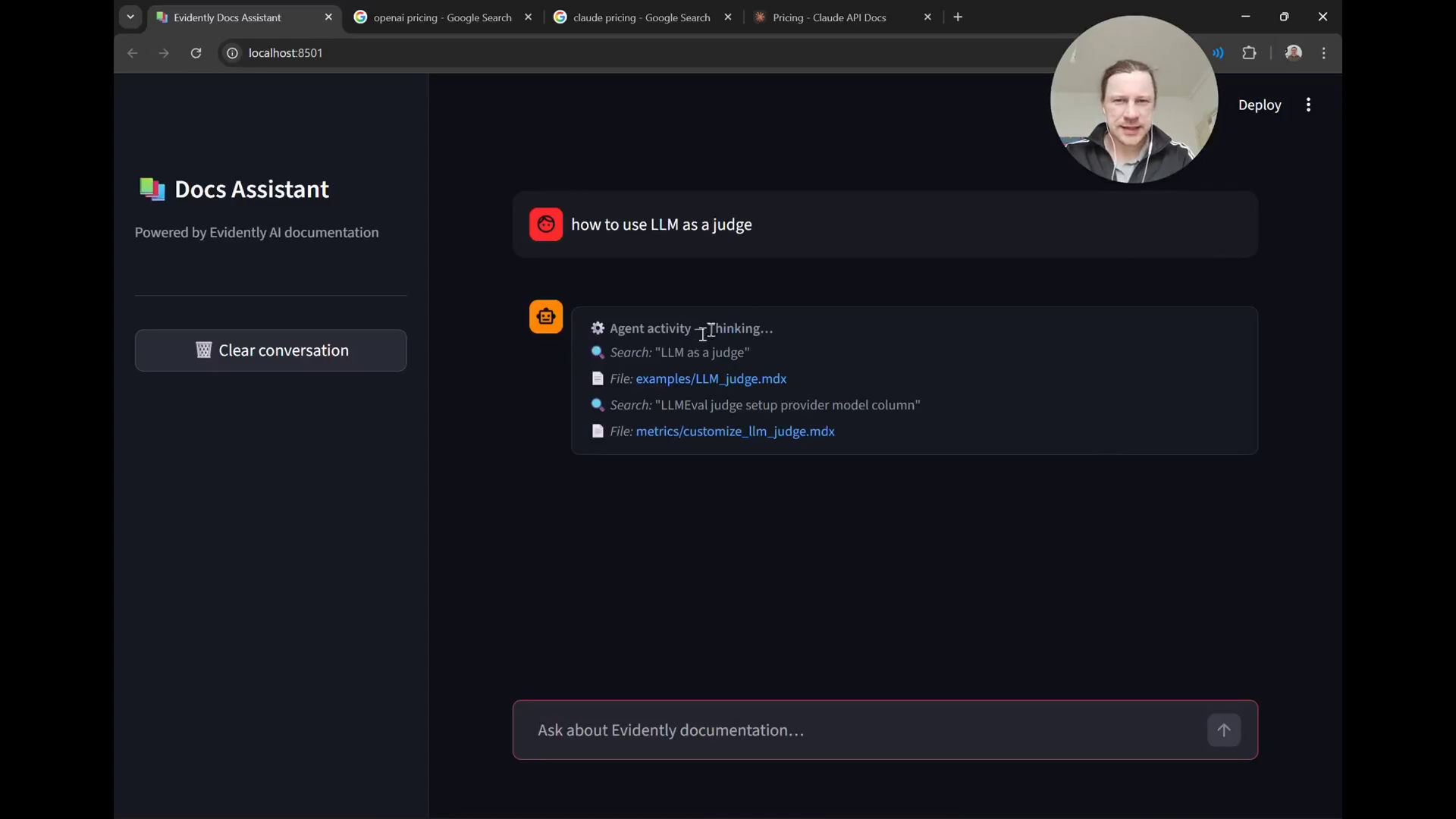The height and width of the screenshot is (819, 1456).
Task: Open metrics/customize_llm_judge.mdx file link
Action: click(x=735, y=431)
